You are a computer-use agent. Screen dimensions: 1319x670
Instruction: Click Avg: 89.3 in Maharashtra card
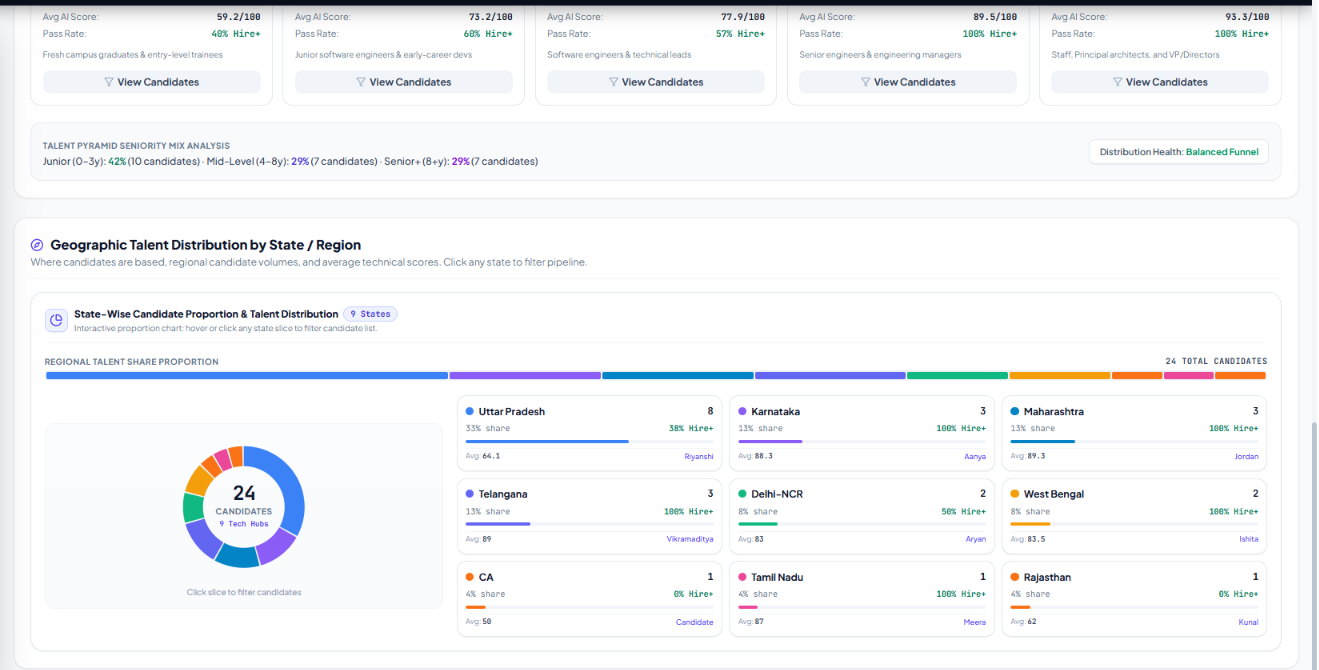pos(1028,456)
